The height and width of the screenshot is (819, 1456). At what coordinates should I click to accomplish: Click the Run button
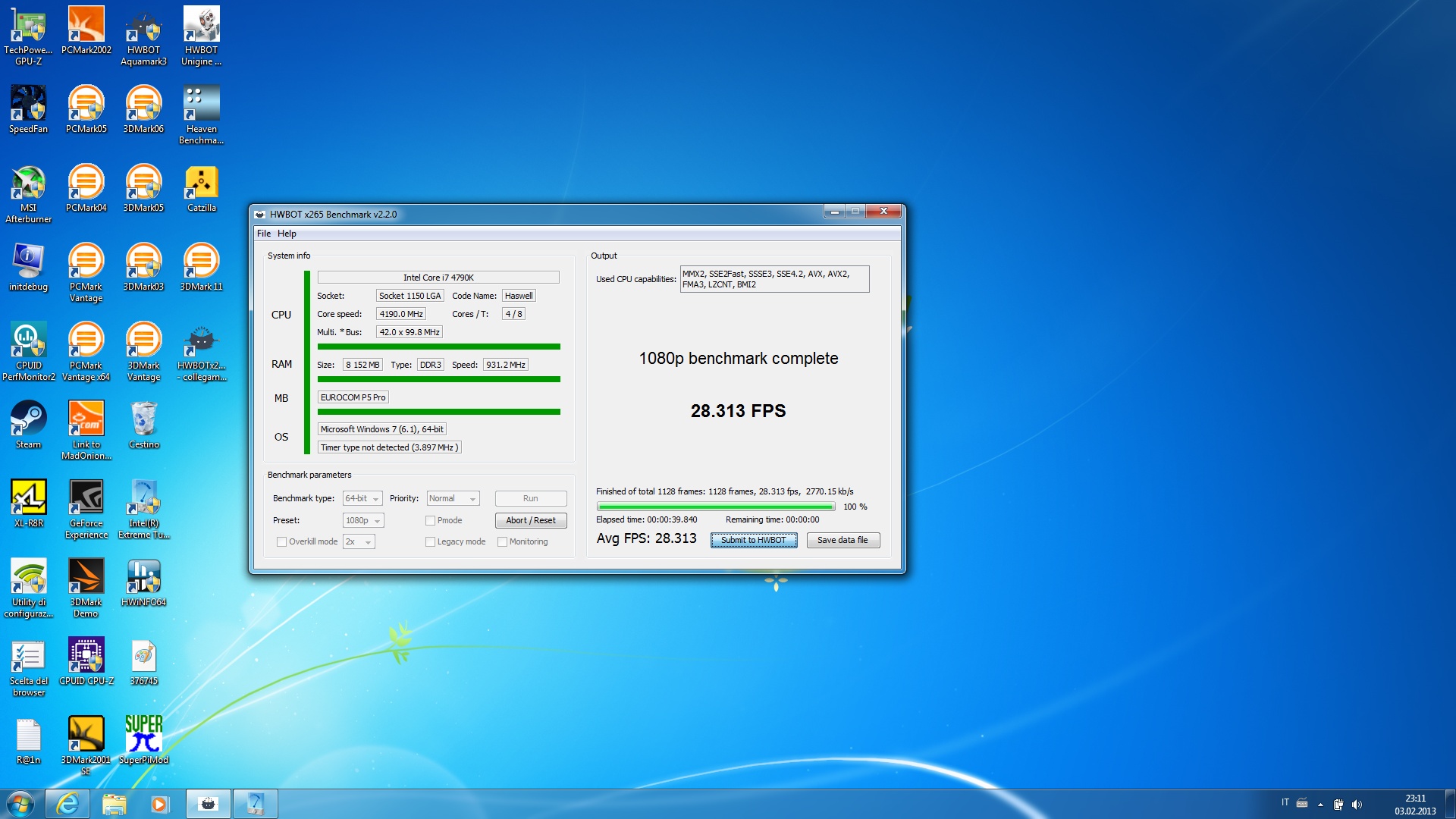pos(531,498)
